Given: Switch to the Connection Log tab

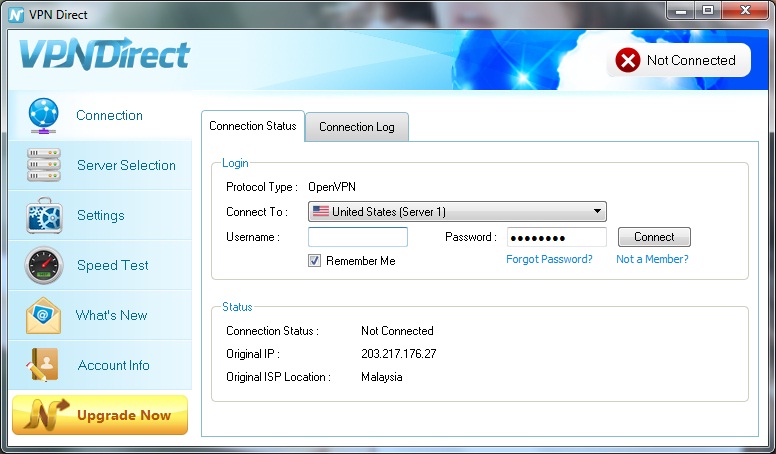Looking at the screenshot, I should [x=357, y=127].
